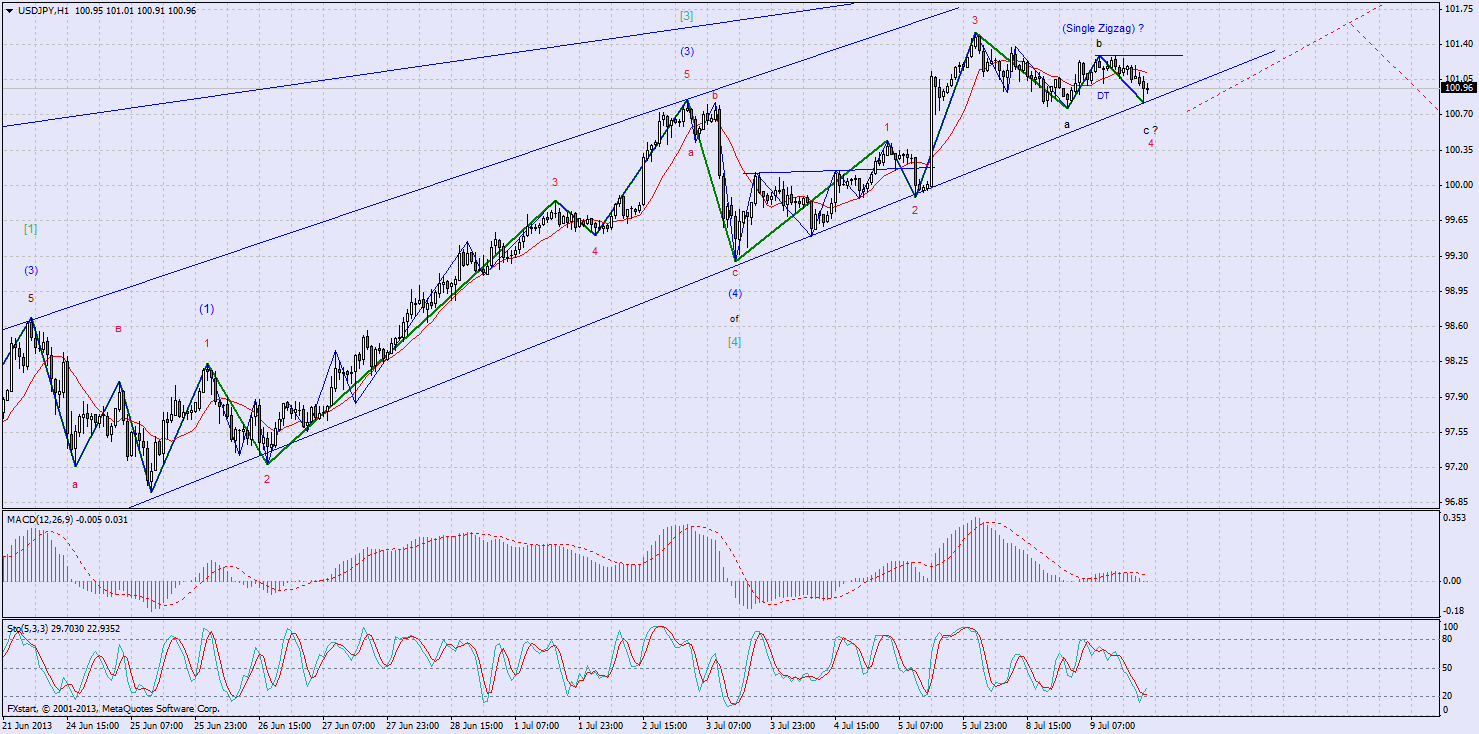Viewport: 1479px width, 734px height.
Task: Click the Stochastic 100 scale value
Action: 1452,625
